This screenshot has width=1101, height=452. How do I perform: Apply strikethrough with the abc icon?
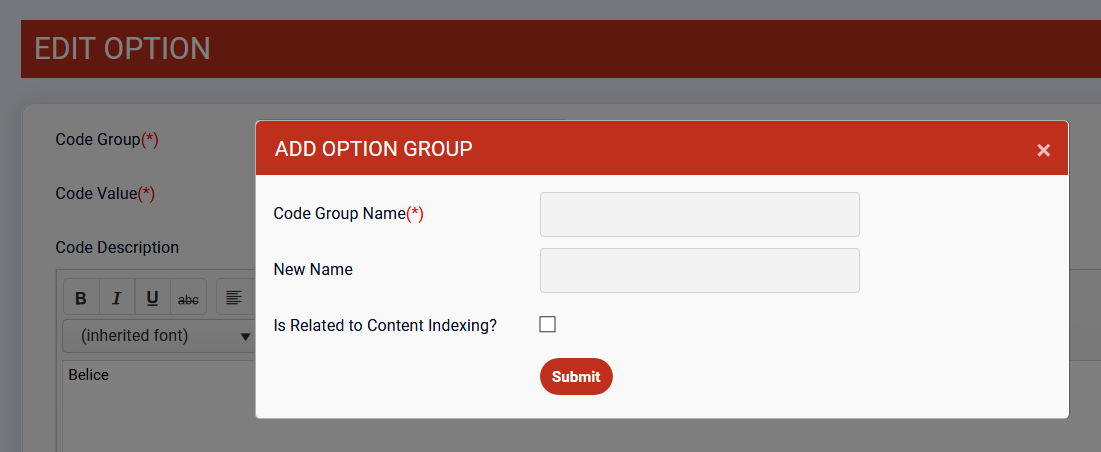(x=188, y=298)
